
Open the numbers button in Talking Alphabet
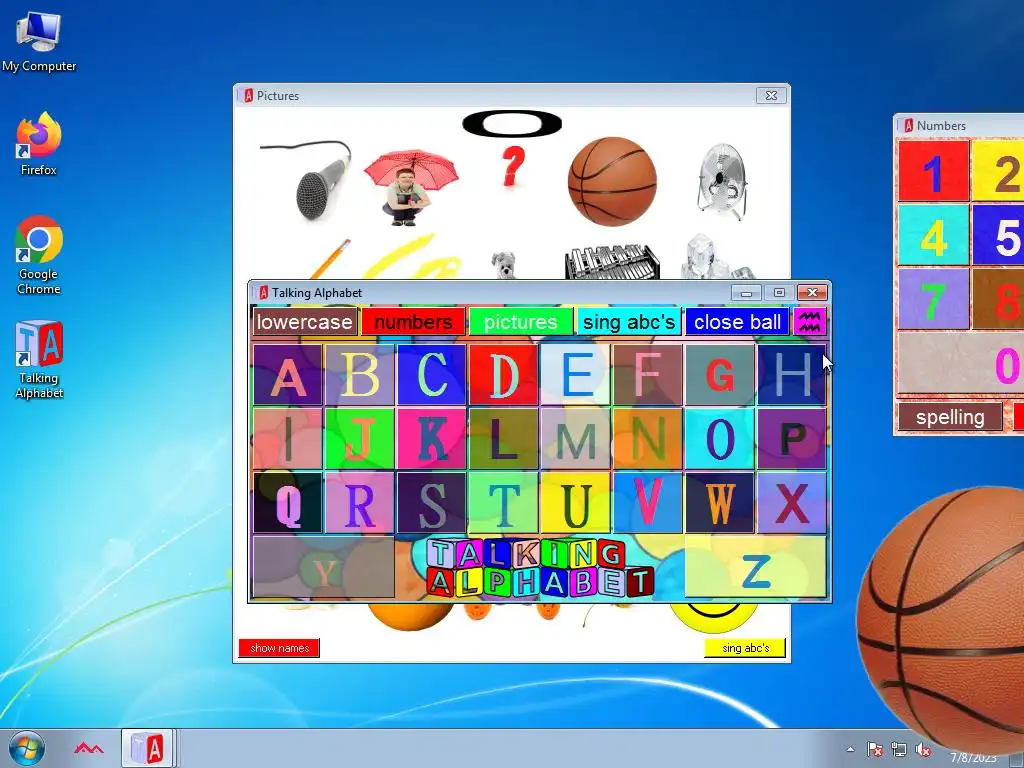413,322
